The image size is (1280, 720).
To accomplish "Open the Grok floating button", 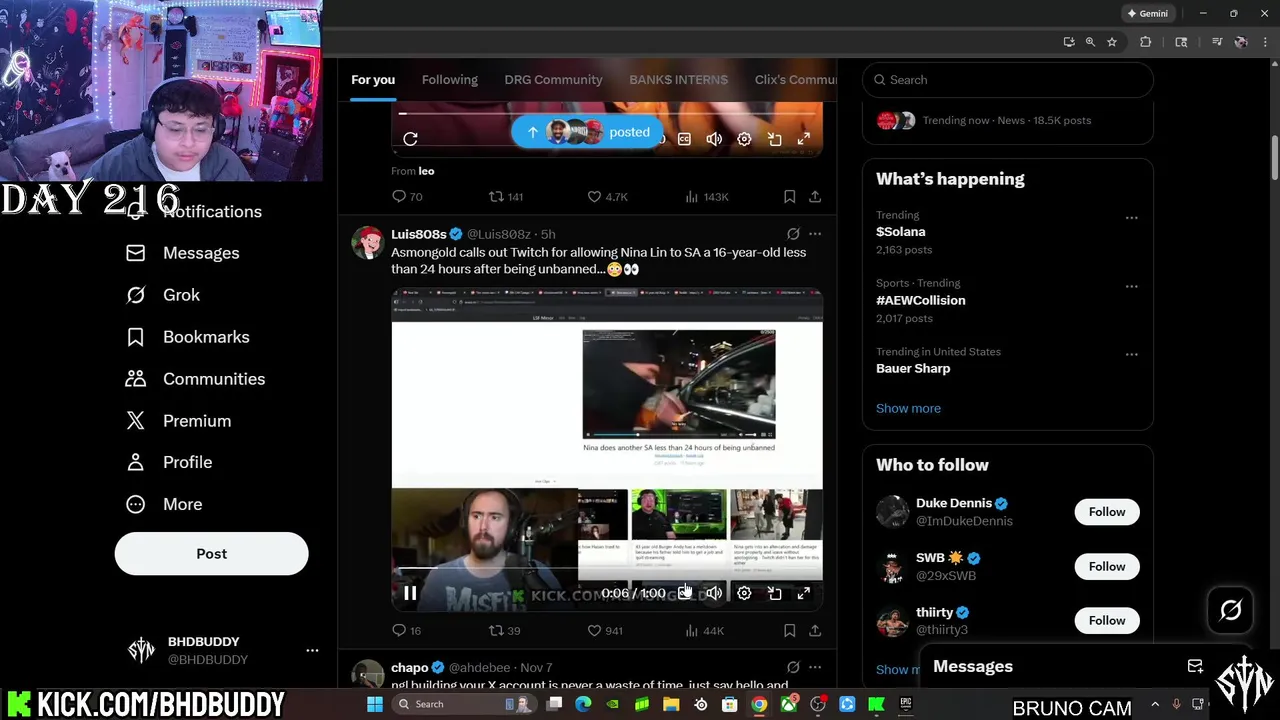I will 1230,610.
